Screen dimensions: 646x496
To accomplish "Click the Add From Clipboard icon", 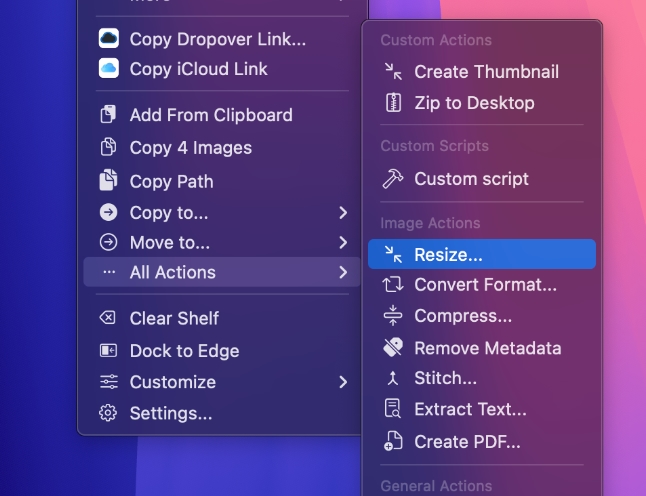I will [x=108, y=115].
